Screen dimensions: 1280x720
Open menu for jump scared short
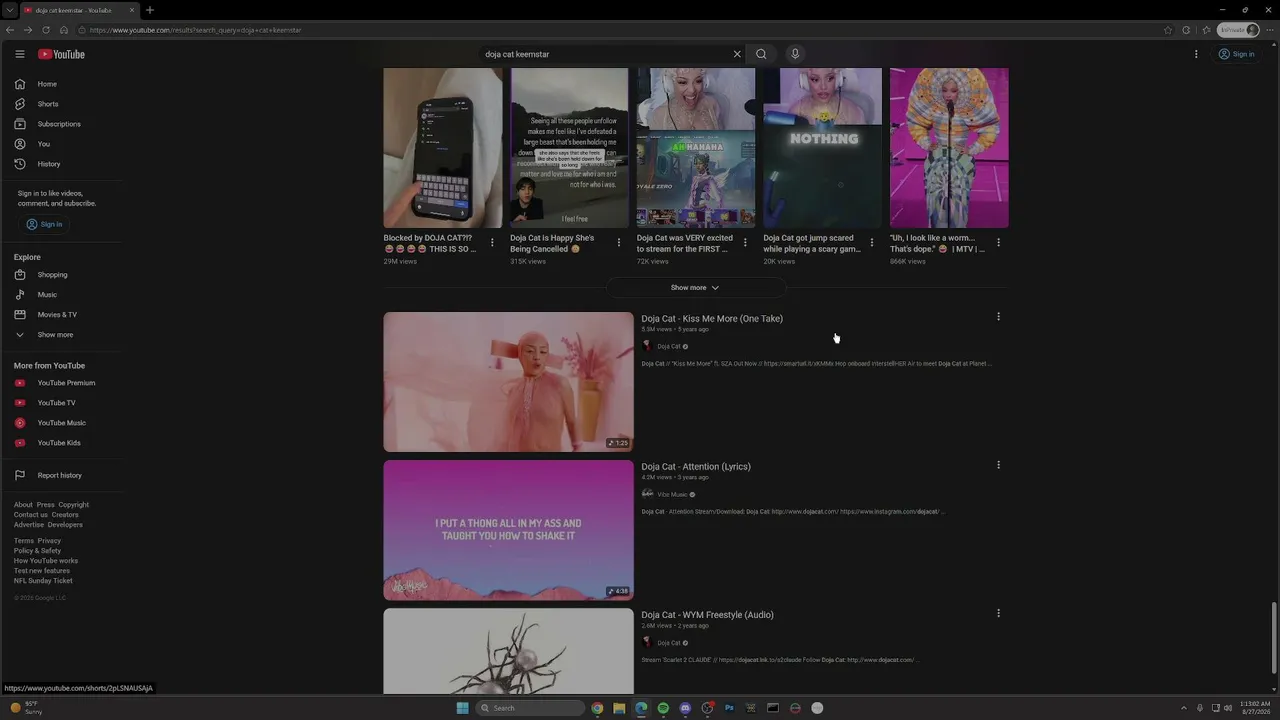872,242
